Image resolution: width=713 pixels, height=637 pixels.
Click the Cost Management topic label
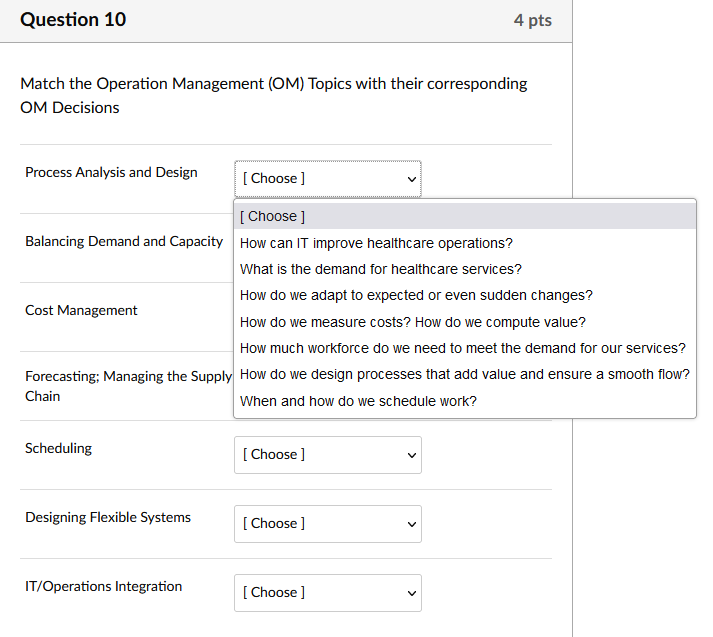81,310
